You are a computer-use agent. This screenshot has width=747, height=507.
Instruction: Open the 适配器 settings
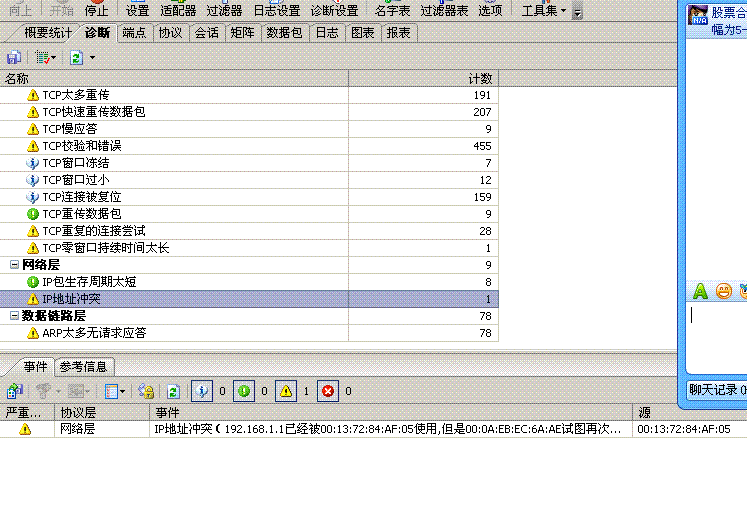(178, 10)
